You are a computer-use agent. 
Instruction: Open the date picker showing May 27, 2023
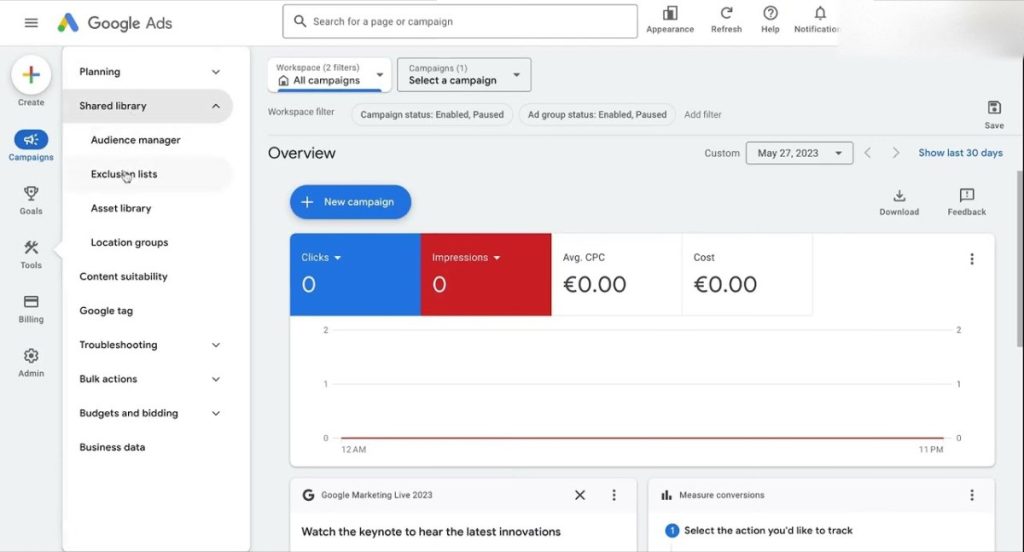click(799, 153)
